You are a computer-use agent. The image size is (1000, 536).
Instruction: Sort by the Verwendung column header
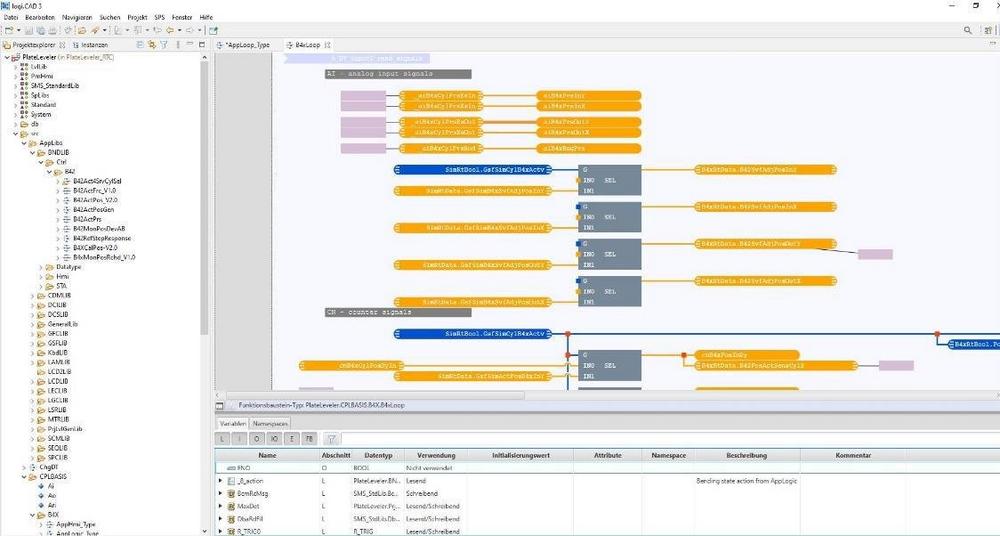click(x=436, y=456)
